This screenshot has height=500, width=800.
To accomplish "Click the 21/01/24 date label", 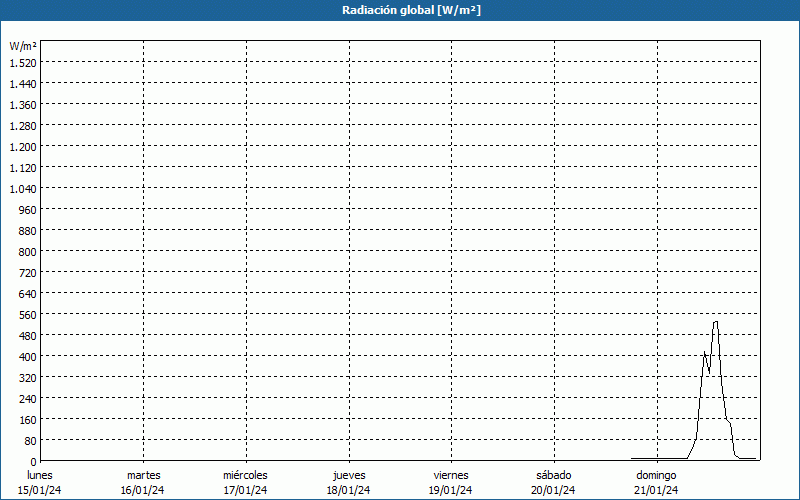I will (656, 490).
